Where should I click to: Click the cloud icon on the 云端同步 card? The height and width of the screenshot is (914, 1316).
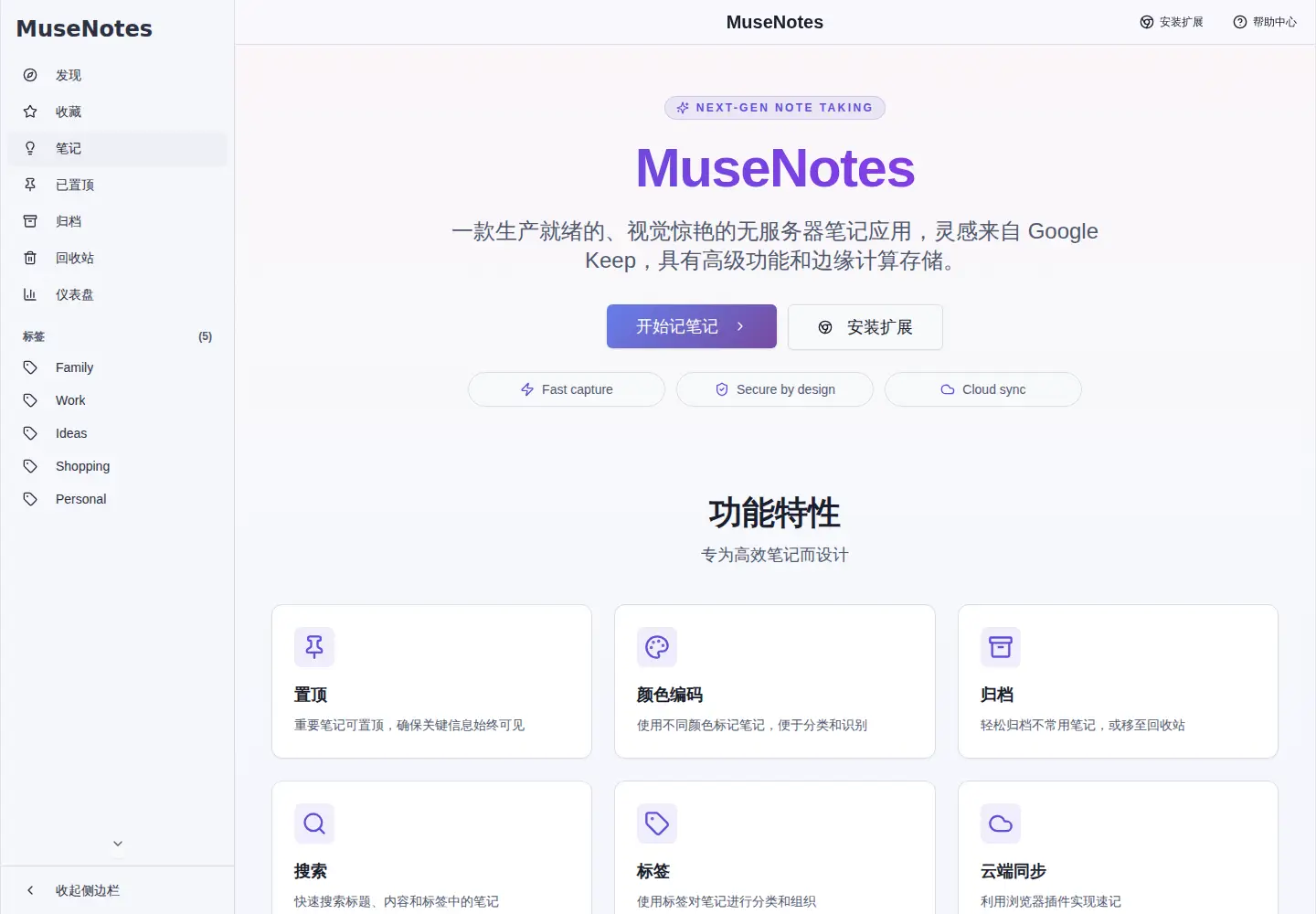click(1001, 824)
